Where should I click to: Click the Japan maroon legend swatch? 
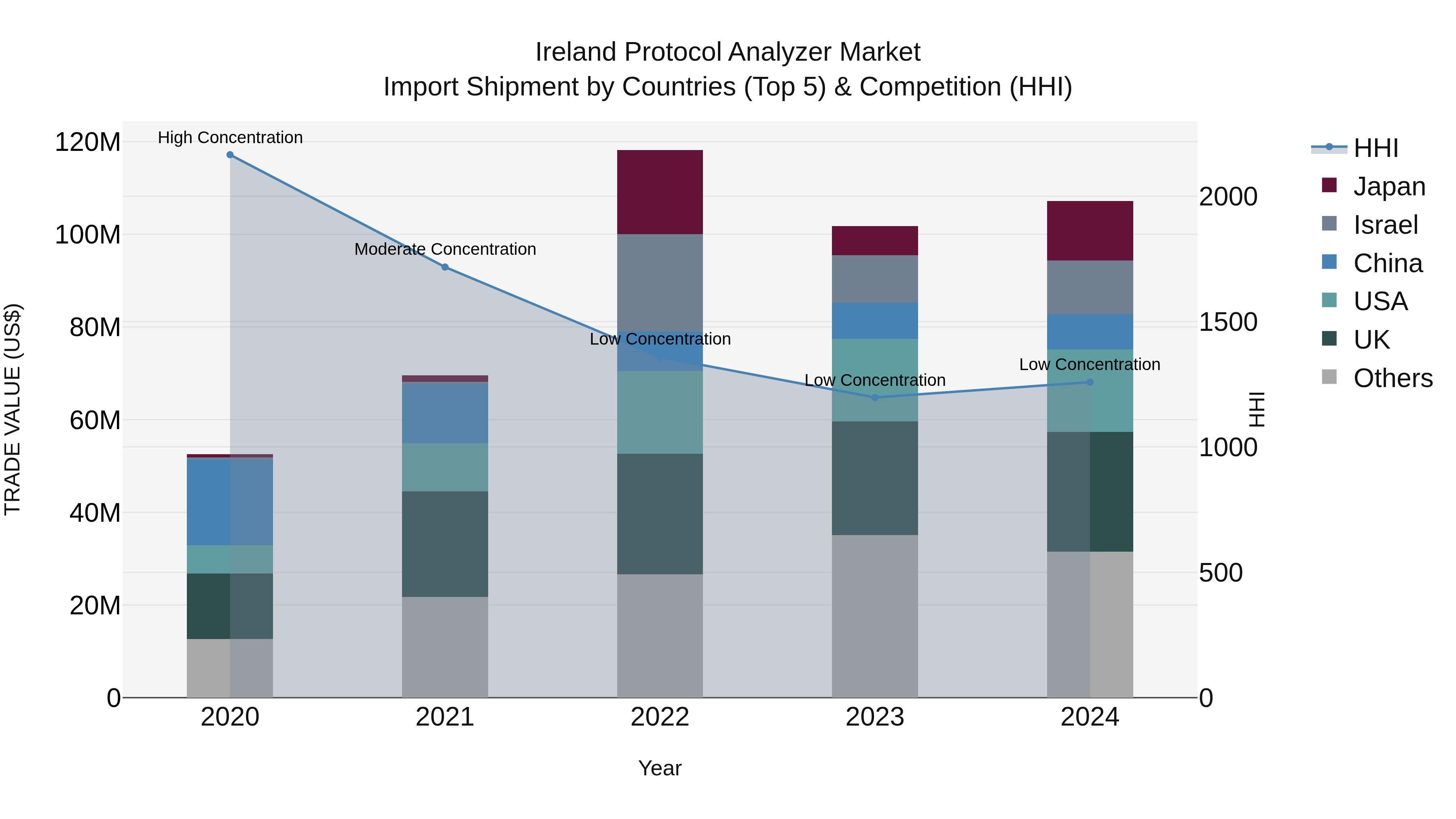[x=1329, y=185]
